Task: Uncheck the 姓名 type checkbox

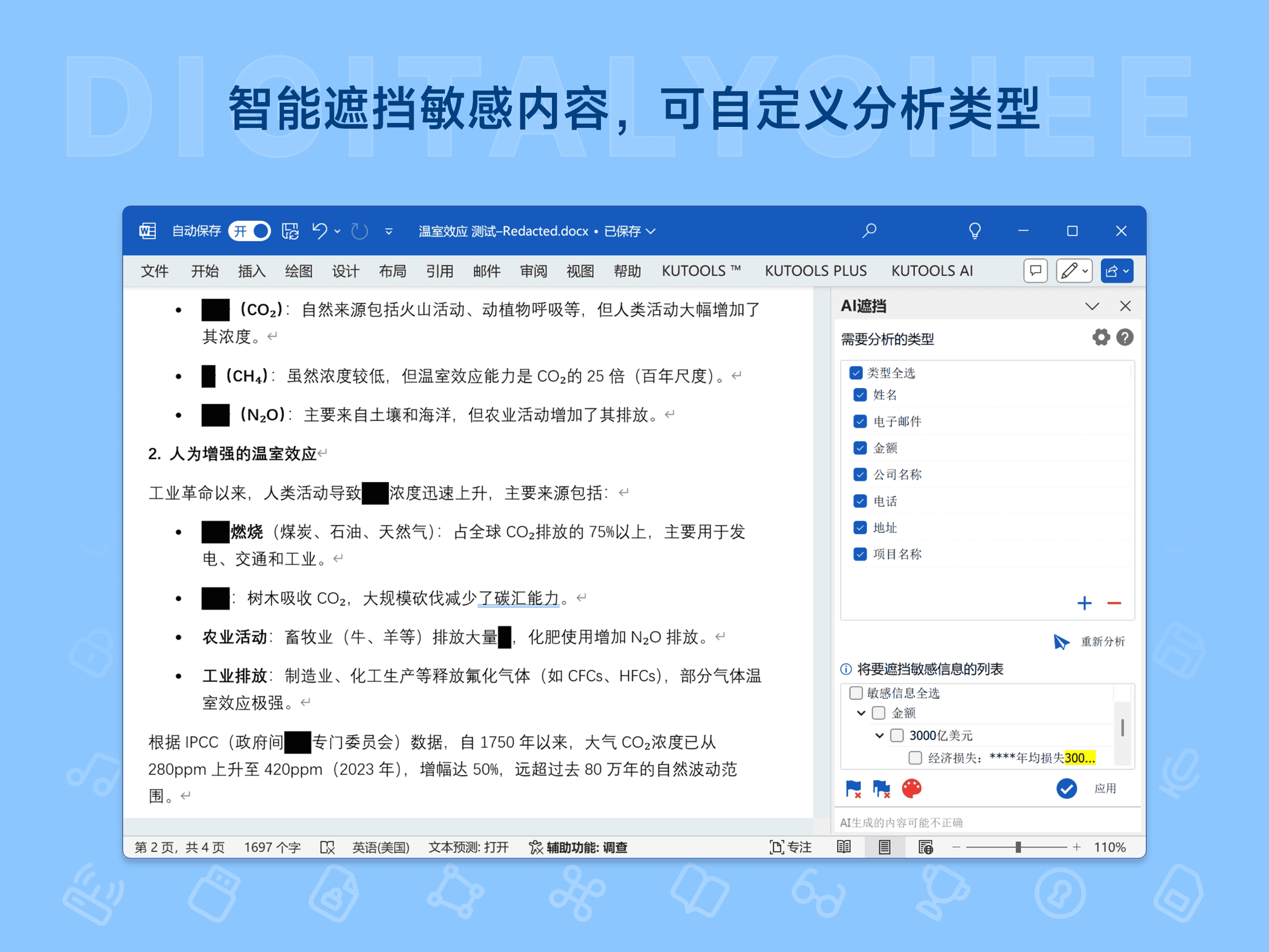Action: [860, 395]
